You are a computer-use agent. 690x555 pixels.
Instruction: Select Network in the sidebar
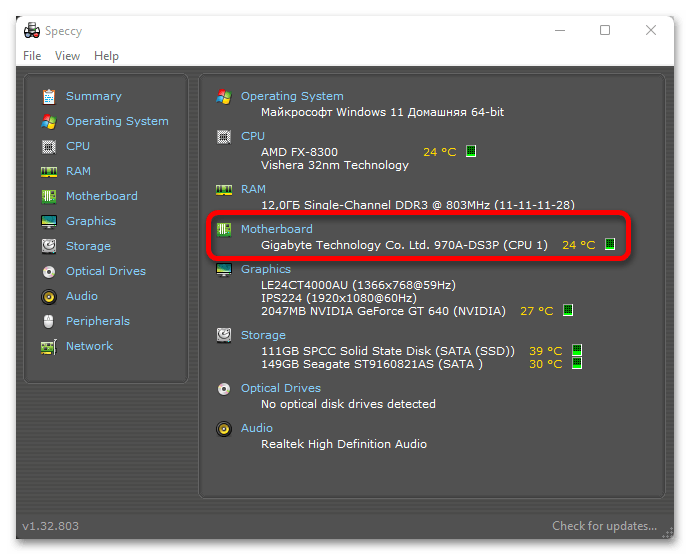(x=89, y=346)
